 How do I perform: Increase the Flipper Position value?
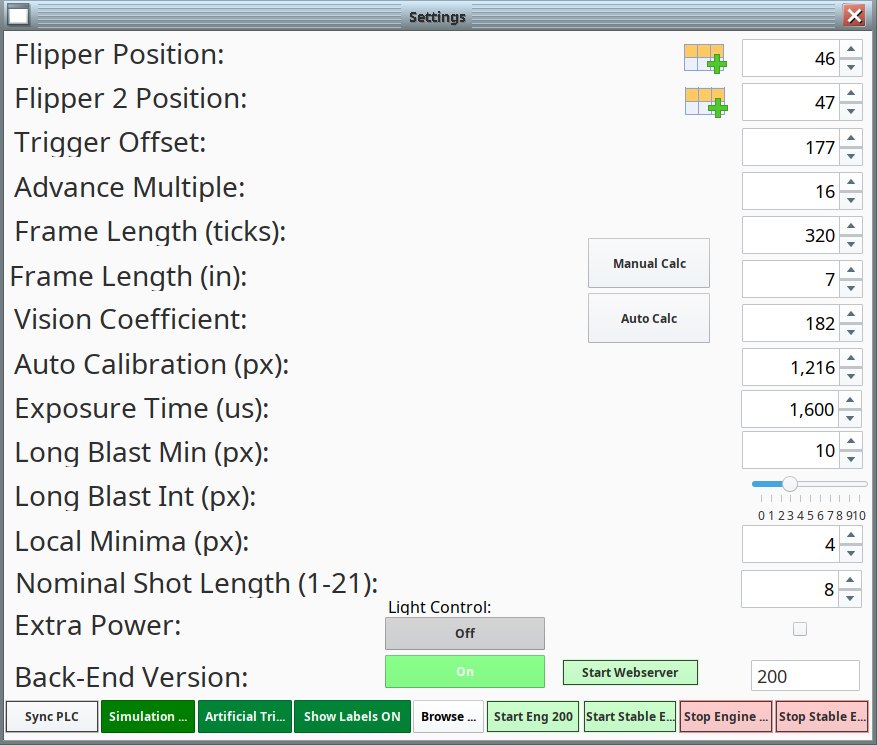851,49
